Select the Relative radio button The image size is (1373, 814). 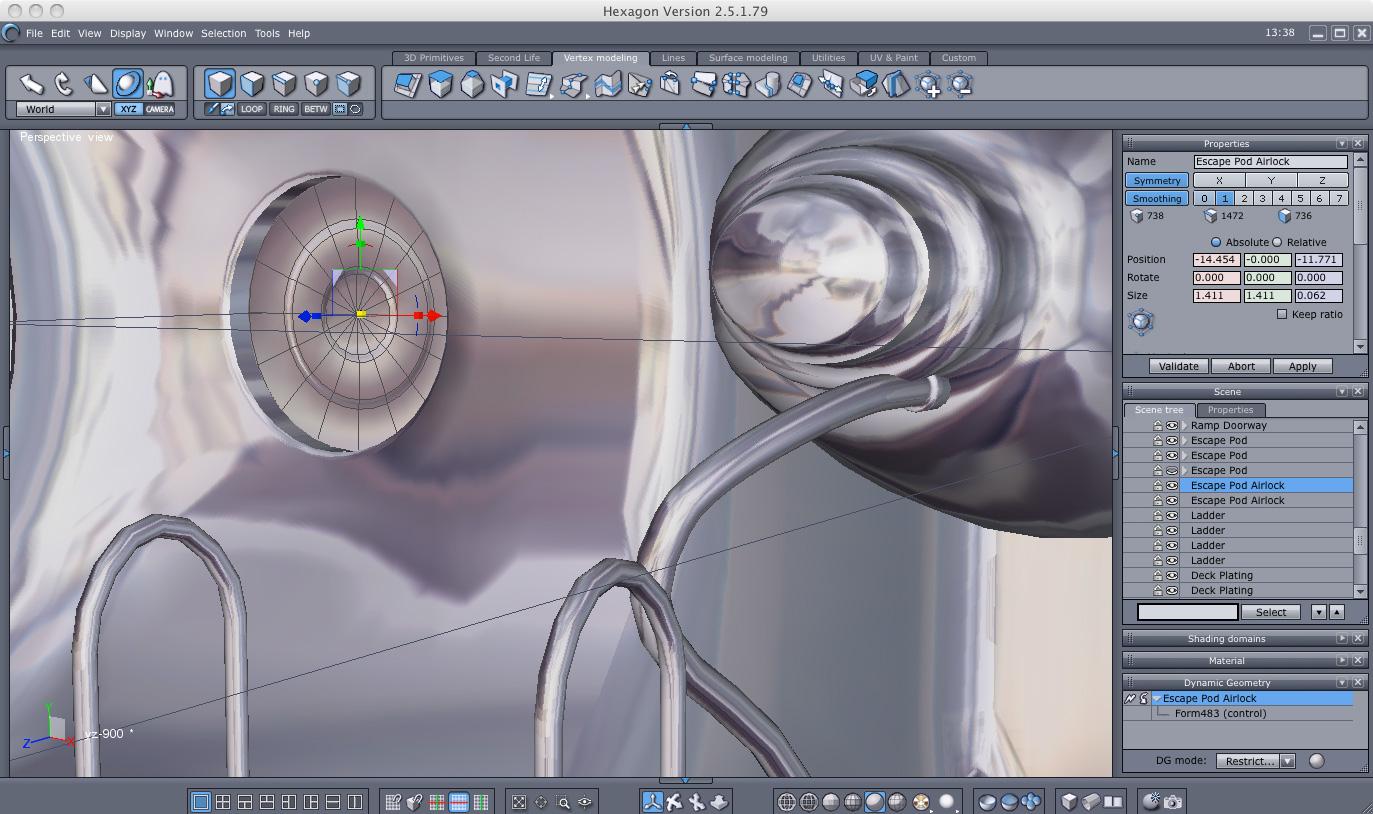coord(1277,242)
